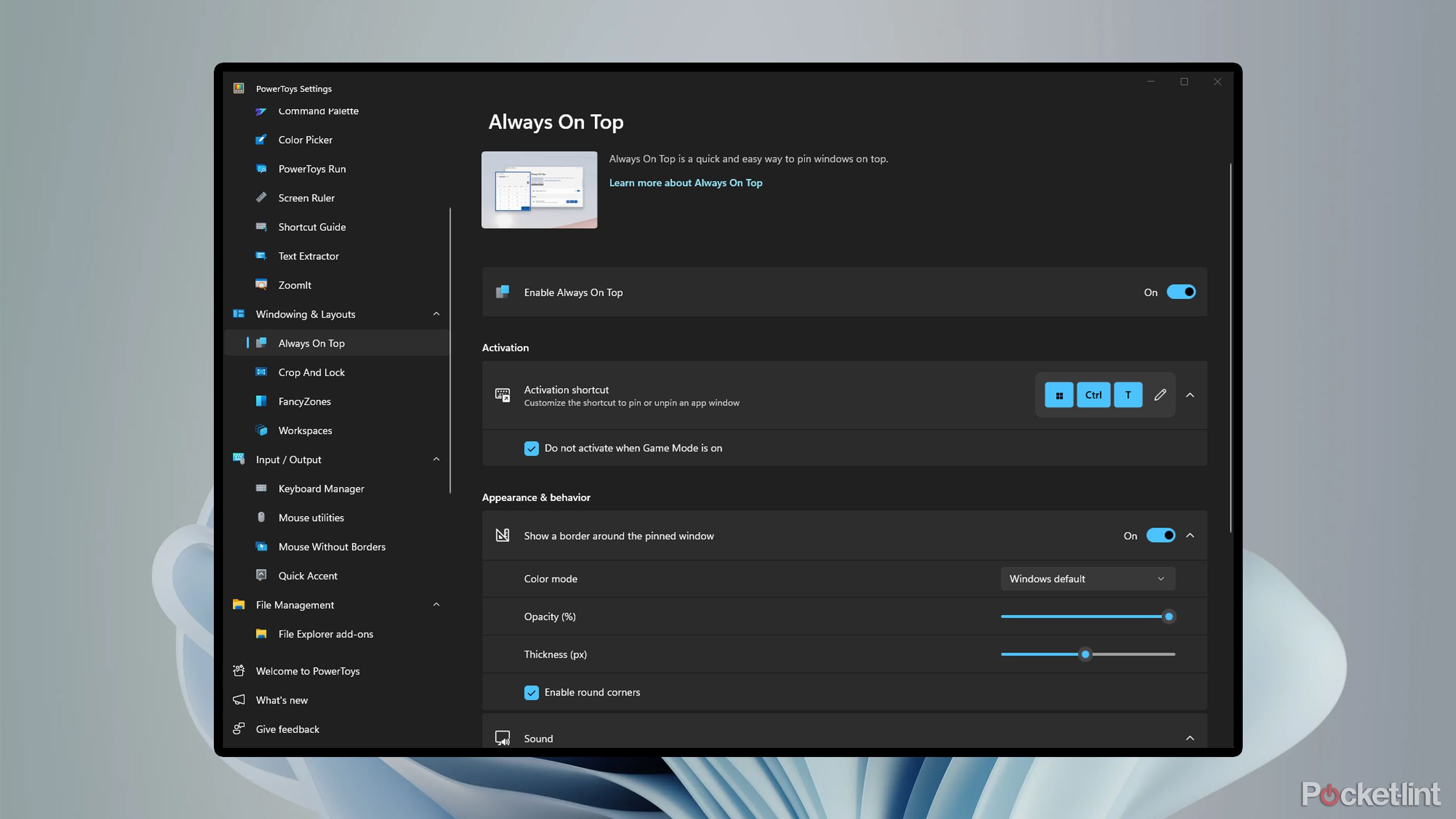Click the PowerToys logo in title bar
This screenshot has width=1456, height=819.
(239, 88)
